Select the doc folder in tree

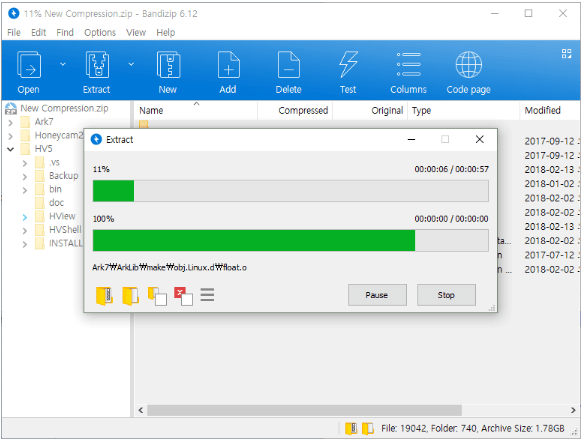pos(56,203)
